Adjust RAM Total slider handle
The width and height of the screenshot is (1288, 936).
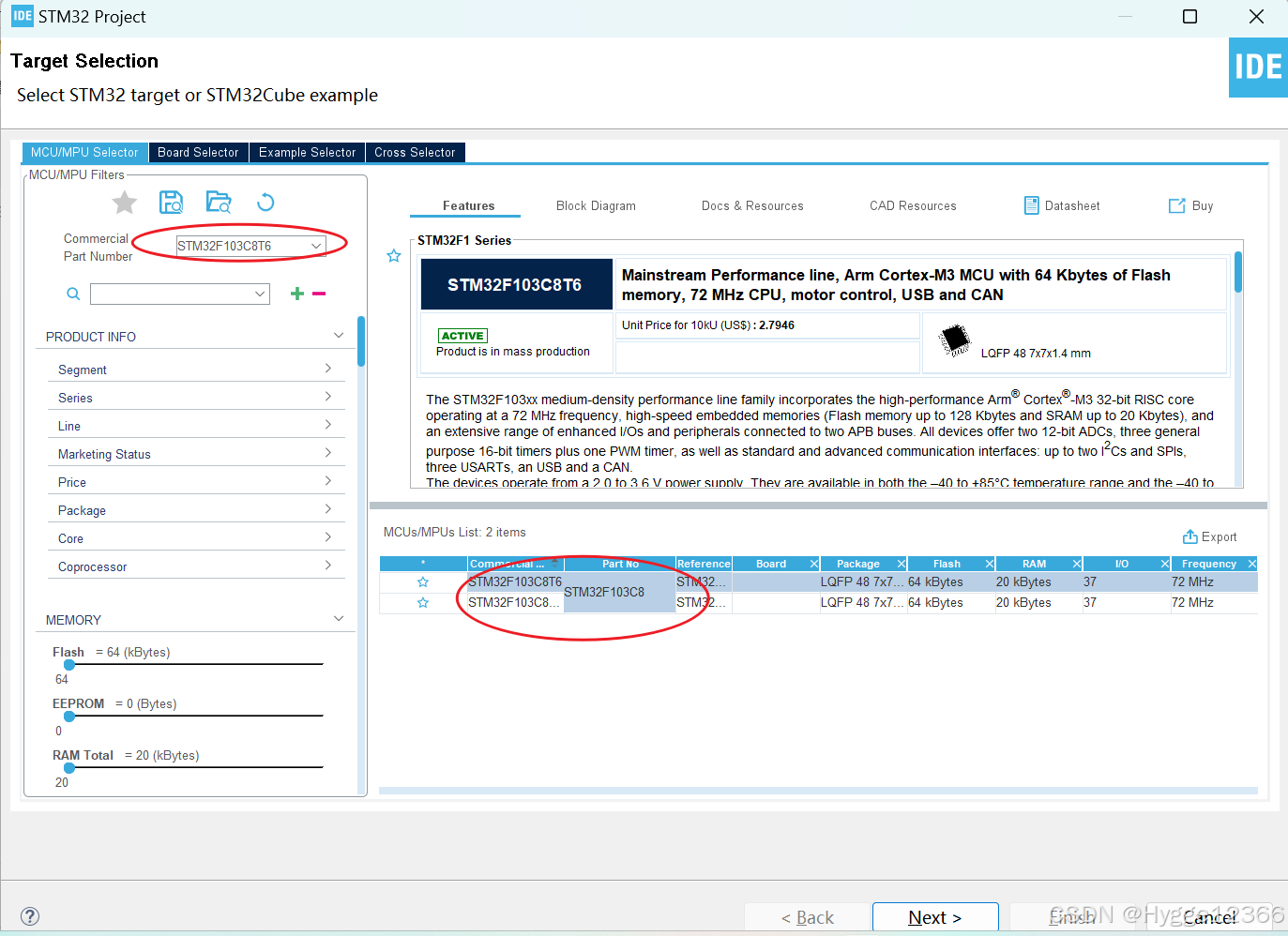coord(69,768)
